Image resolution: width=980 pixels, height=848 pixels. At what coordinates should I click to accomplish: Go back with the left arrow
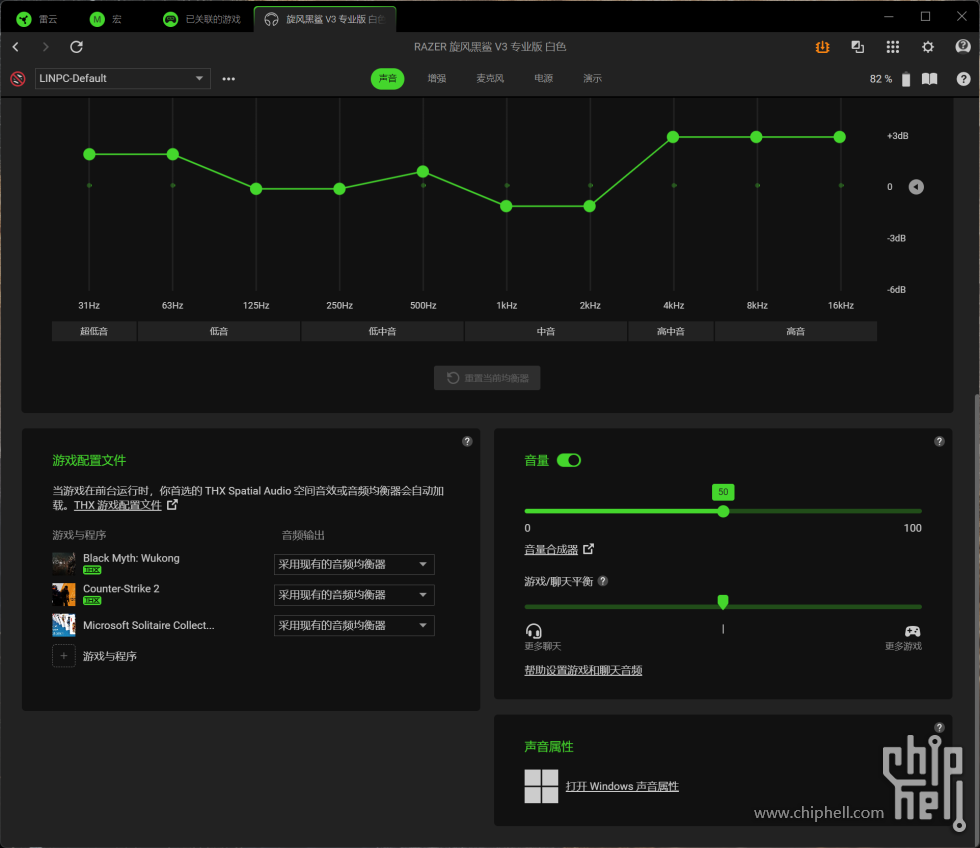16,47
